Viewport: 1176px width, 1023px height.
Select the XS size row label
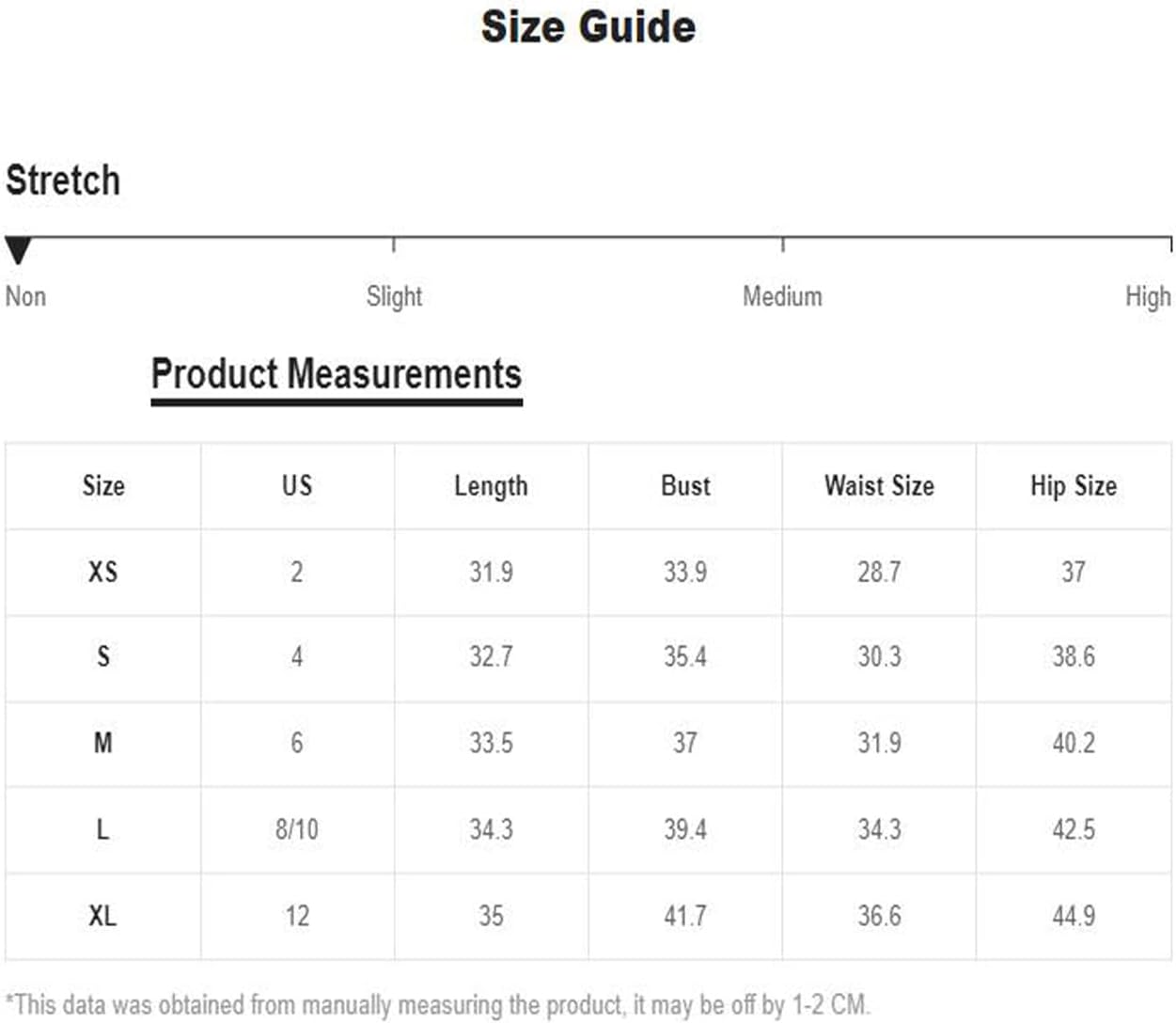coord(103,572)
